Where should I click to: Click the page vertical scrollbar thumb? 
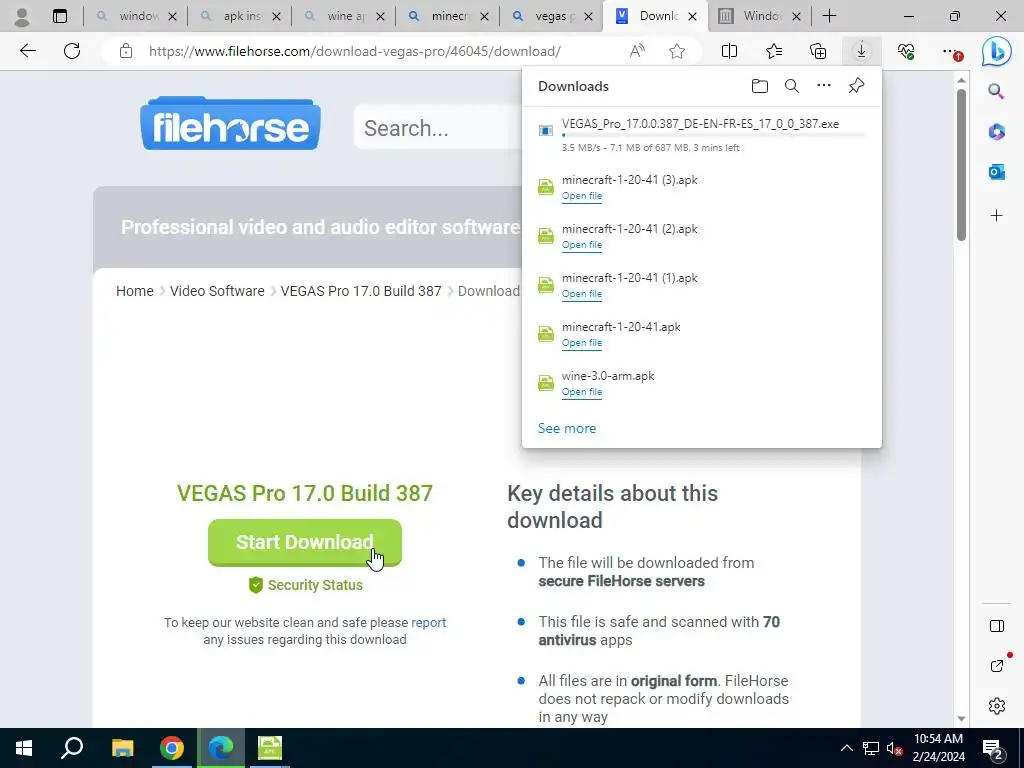point(961,165)
